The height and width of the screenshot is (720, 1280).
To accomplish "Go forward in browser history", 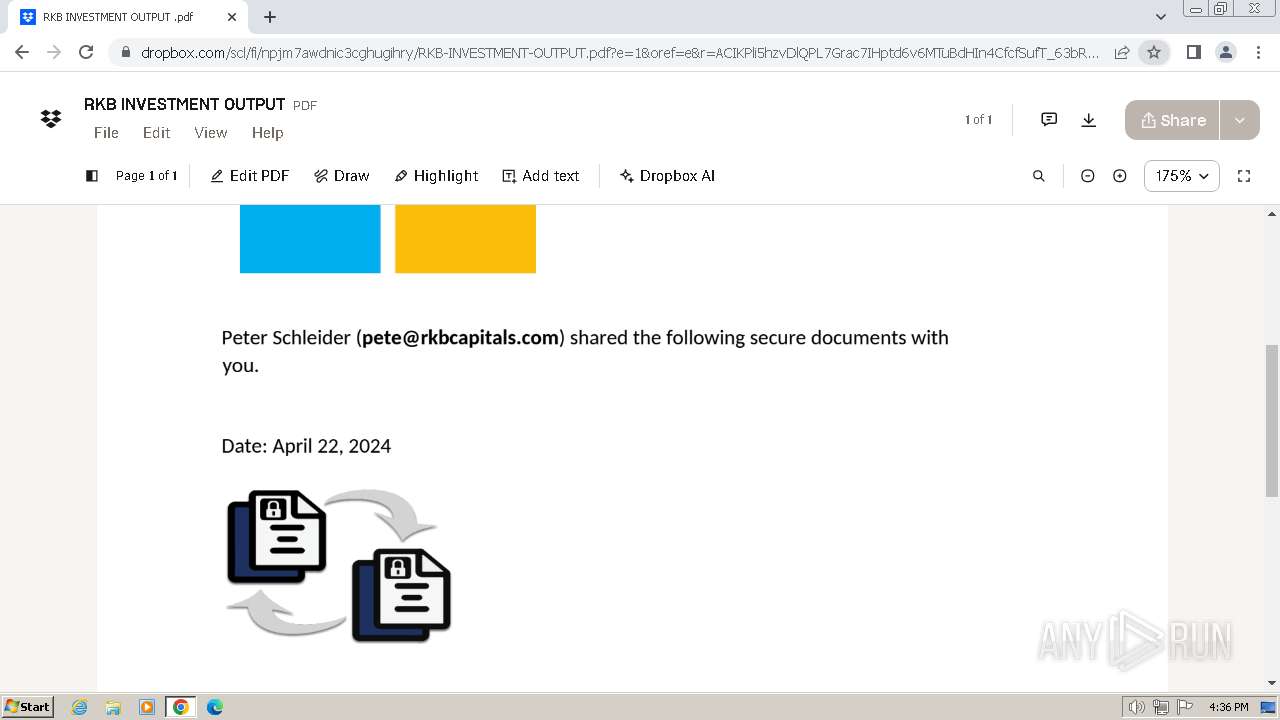I will pos(54,52).
